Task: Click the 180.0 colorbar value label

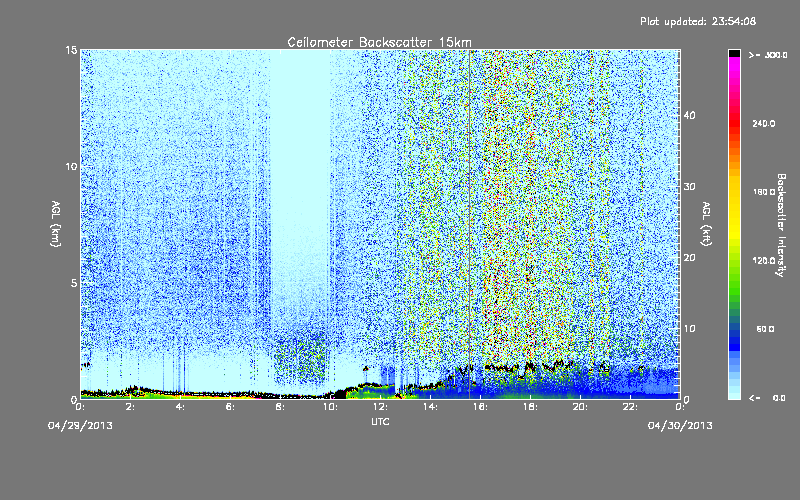Action: pos(764,192)
